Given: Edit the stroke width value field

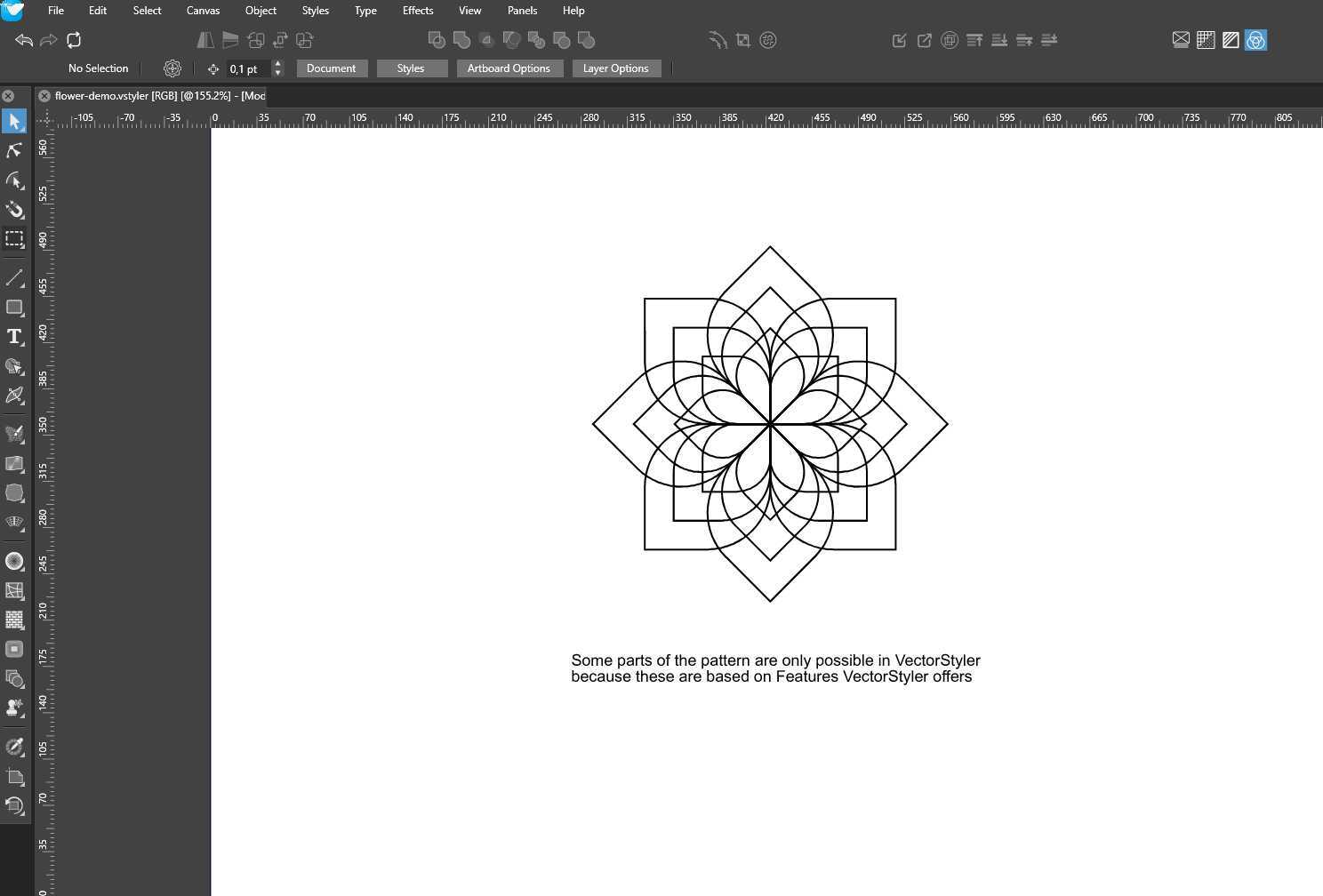Looking at the screenshot, I should (x=245, y=68).
